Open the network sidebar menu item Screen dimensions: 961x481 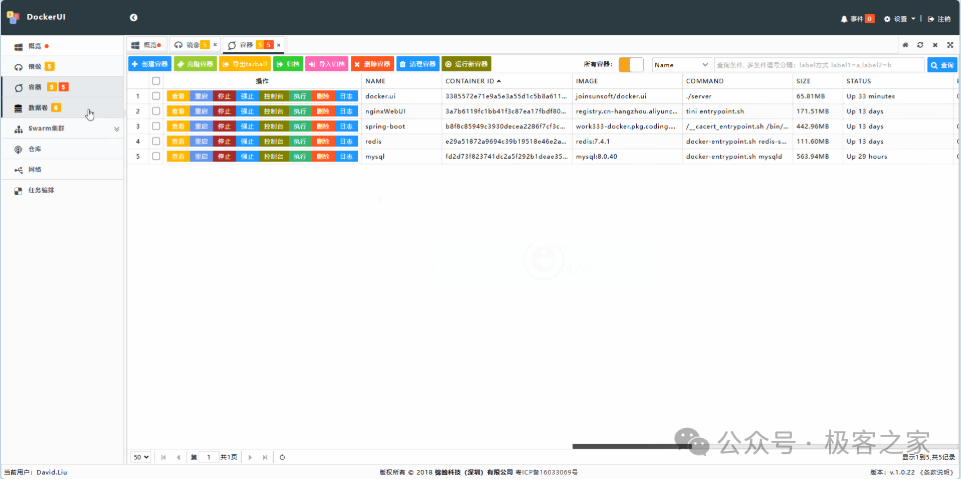click(63, 170)
